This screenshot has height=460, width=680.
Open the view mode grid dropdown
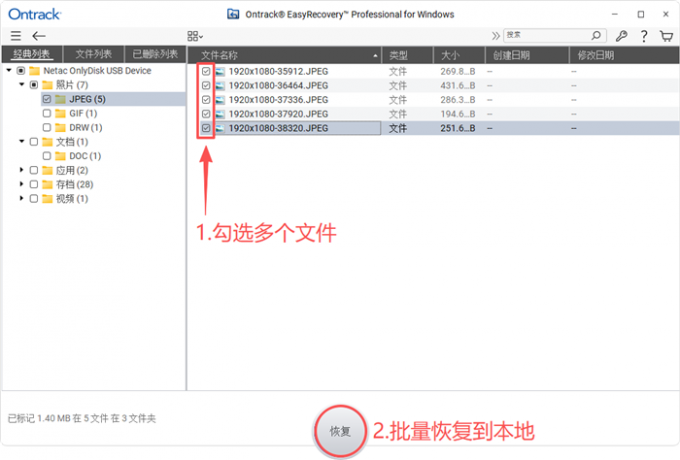[195, 36]
